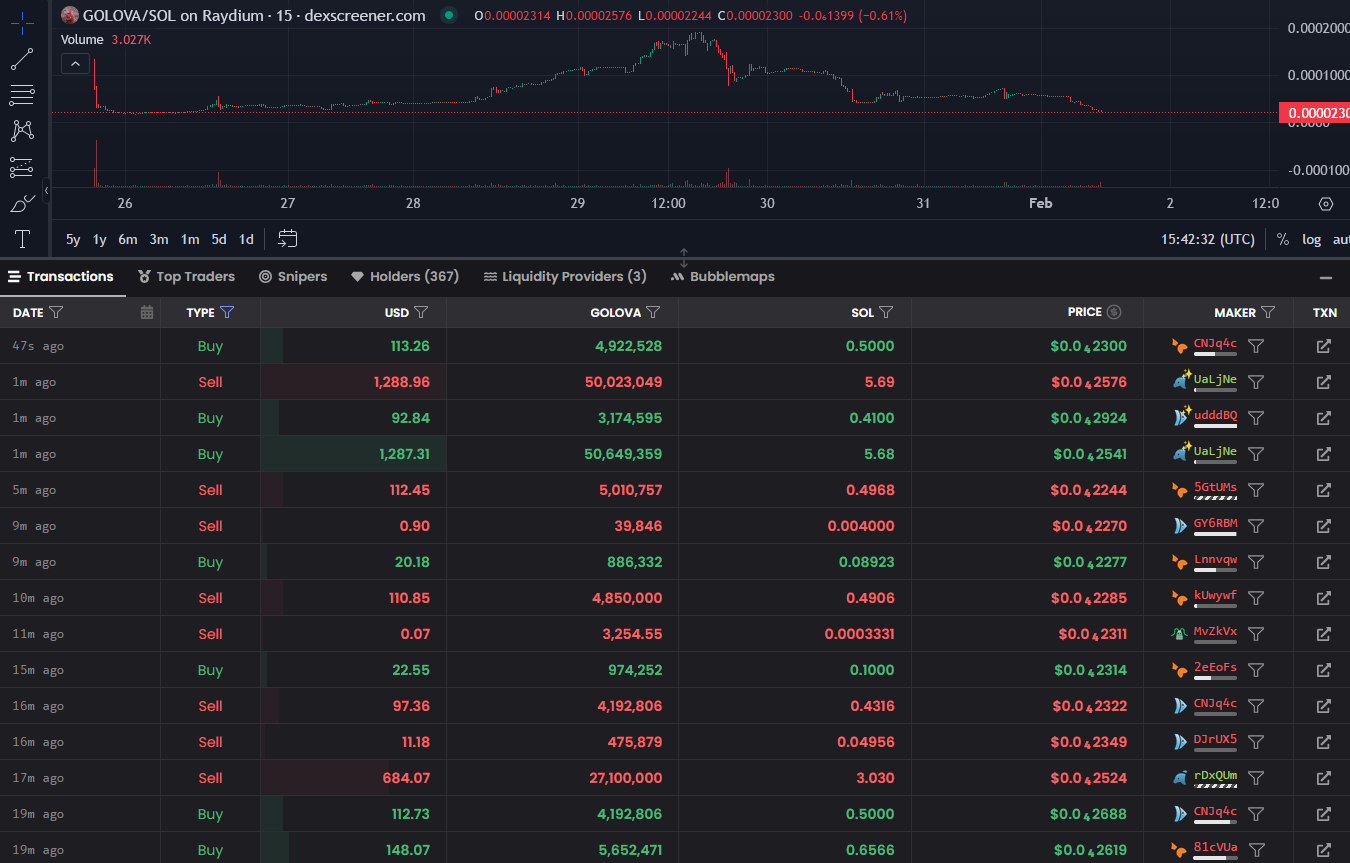Switch to the Top Traders tab
This screenshot has height=863, width=1350.
point(186,277)
